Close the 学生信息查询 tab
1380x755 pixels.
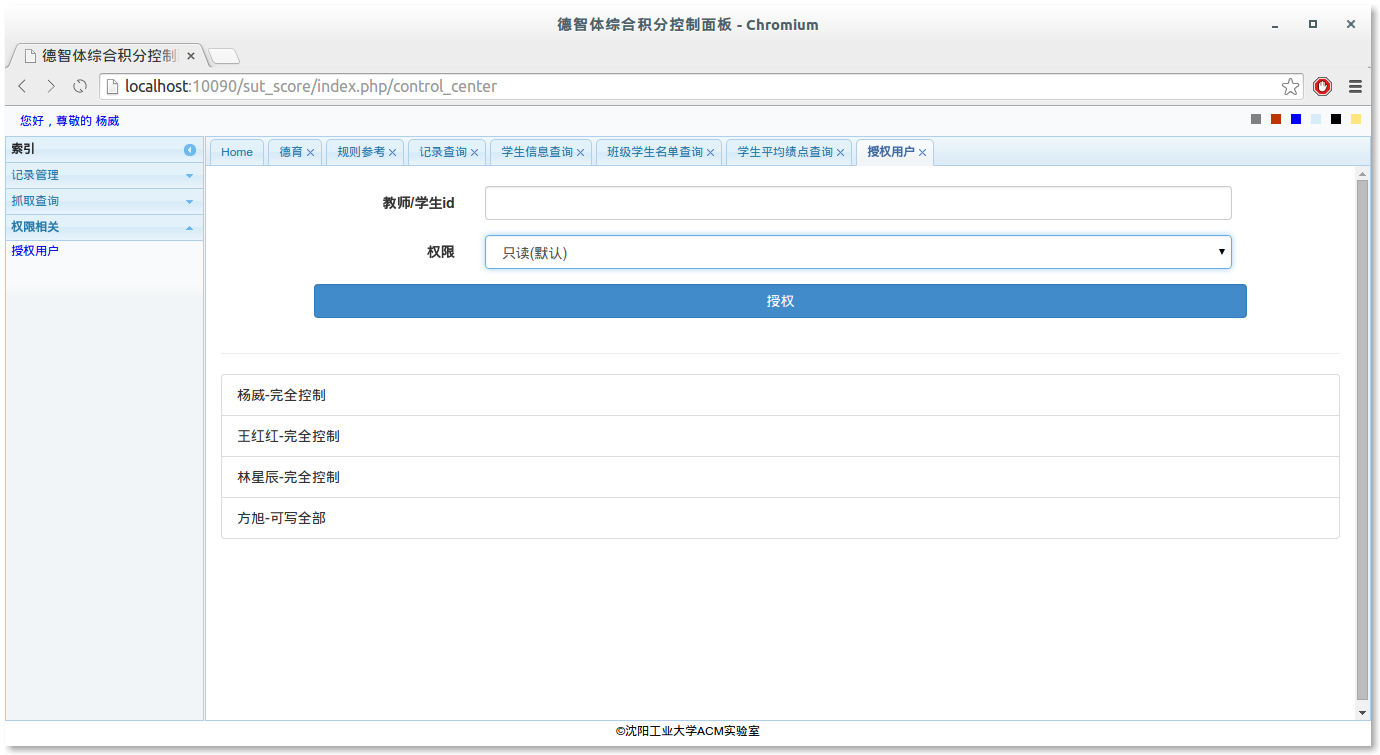(x=581, y=153)
